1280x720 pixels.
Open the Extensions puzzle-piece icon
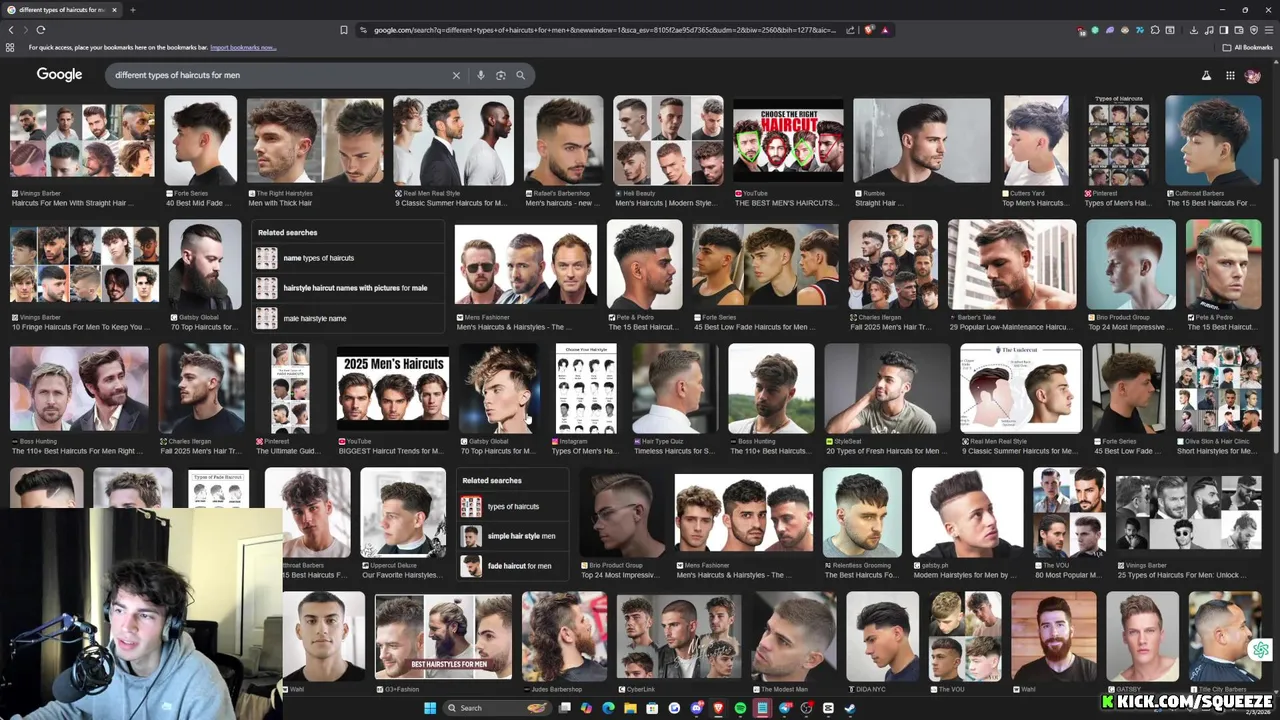tap(1155, 30)
